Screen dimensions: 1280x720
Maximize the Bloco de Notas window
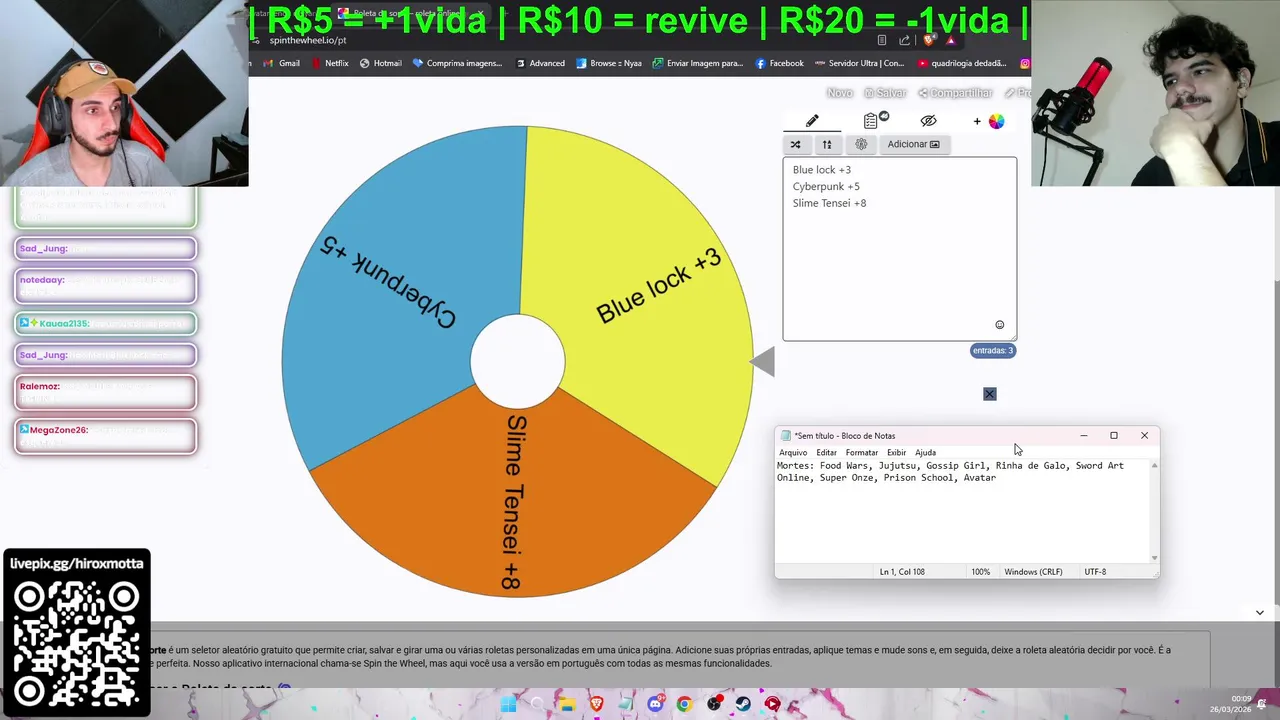point(1114,436)
